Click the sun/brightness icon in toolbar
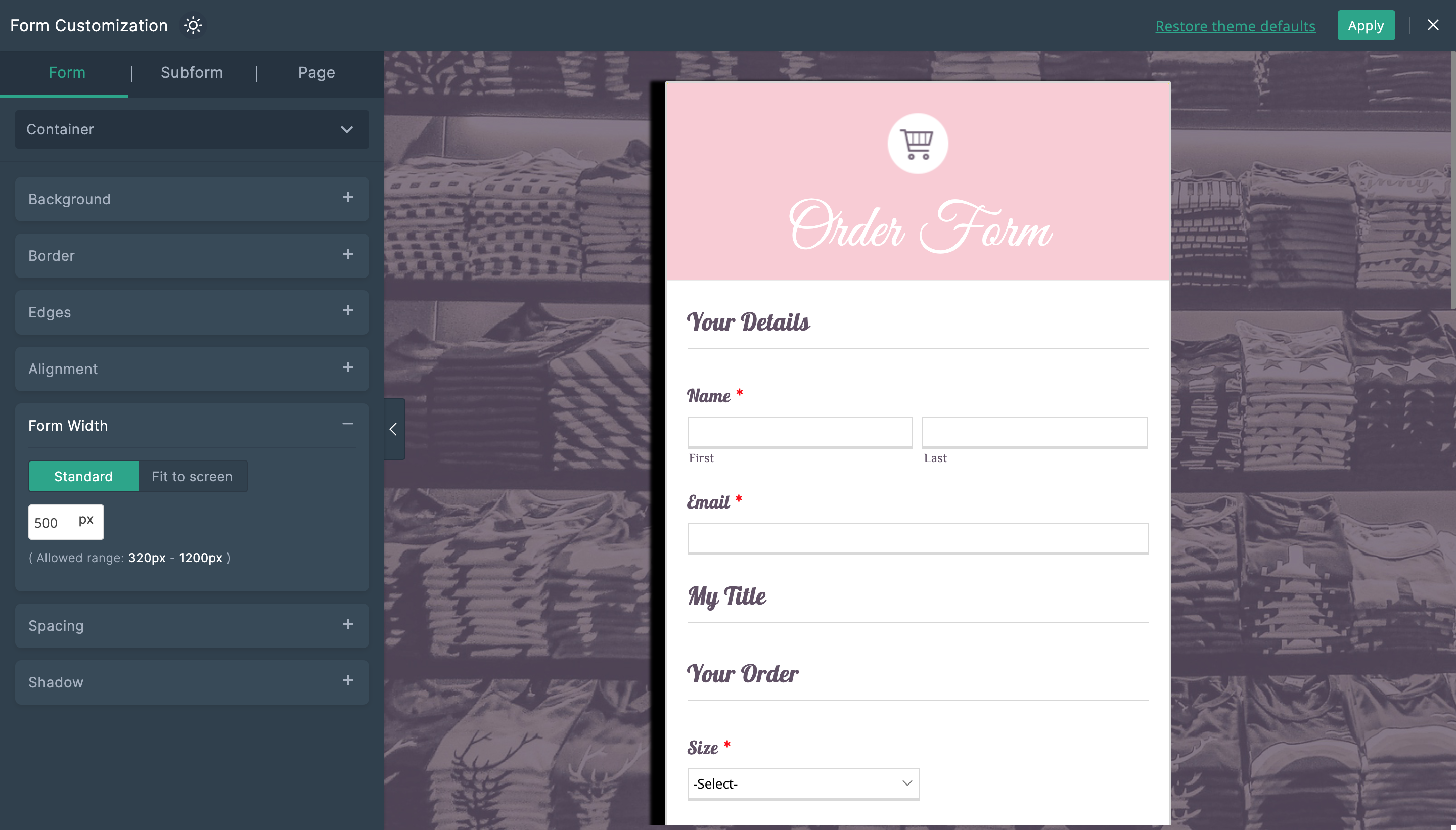This screenshot has height=830, width=1456. pos(193,25)
